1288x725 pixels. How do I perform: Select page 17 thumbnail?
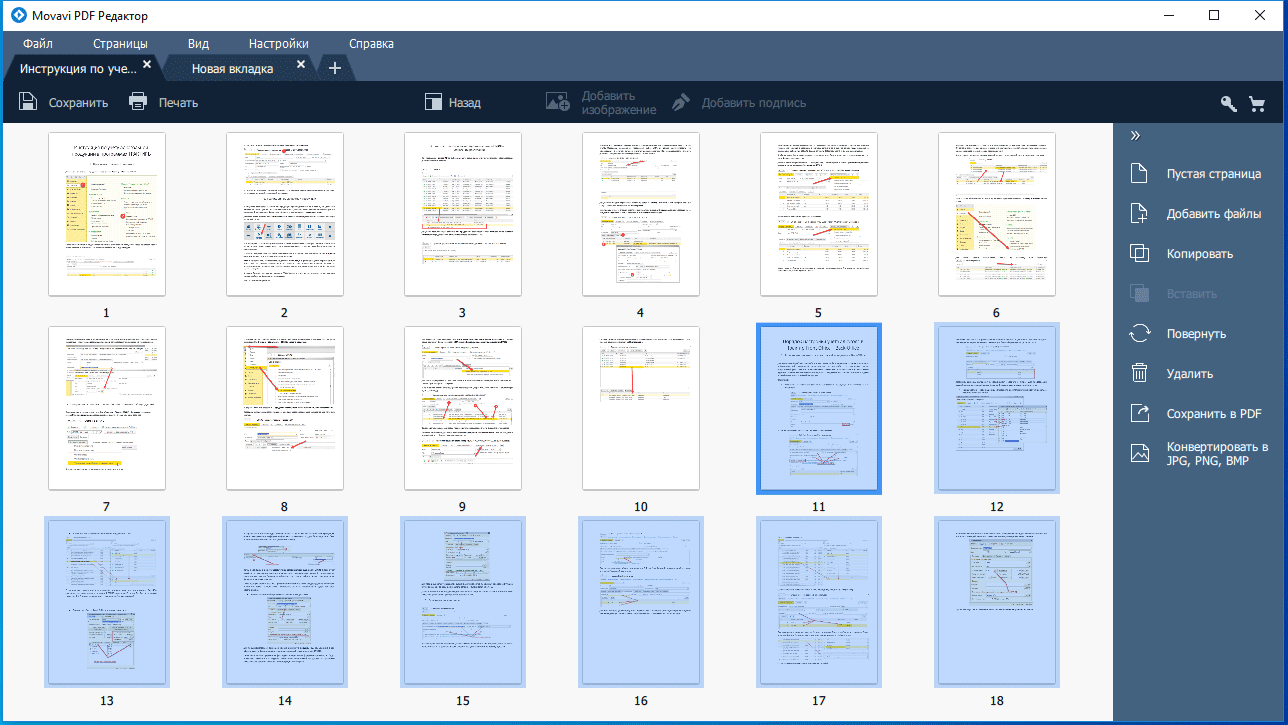[818, 602]
